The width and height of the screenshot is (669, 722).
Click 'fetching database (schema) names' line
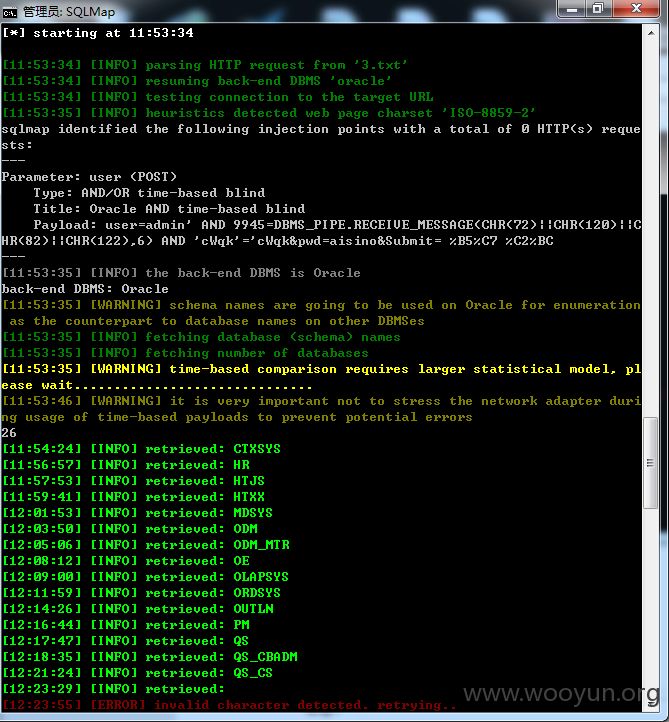point(201,337)
